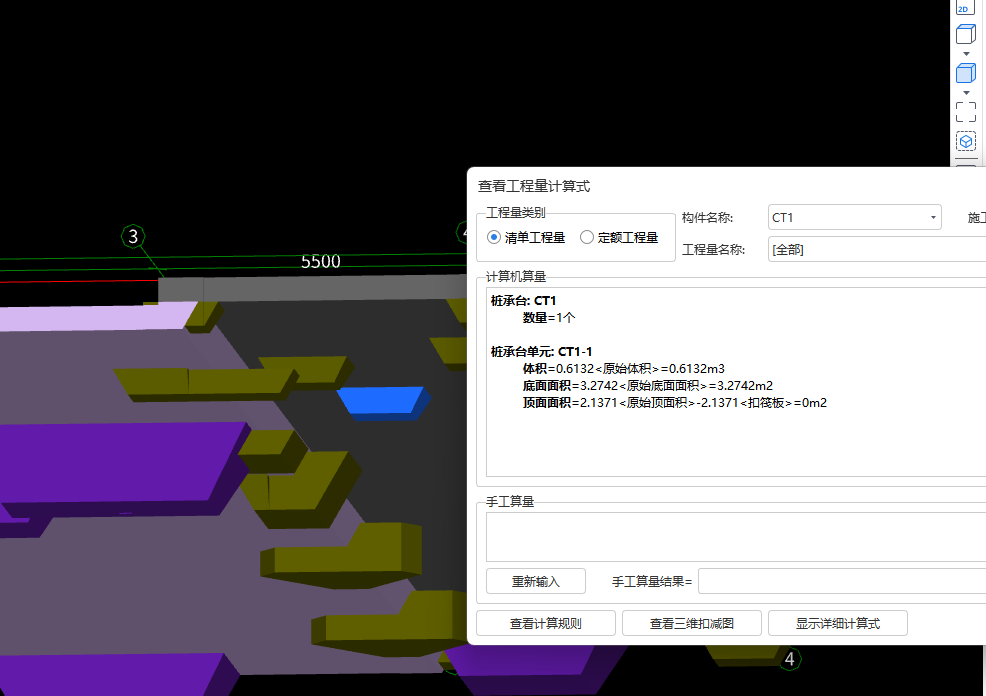Select the blue pile cap in the 3D view
This screenshot has height=696, width=986.
pos(381,402)
